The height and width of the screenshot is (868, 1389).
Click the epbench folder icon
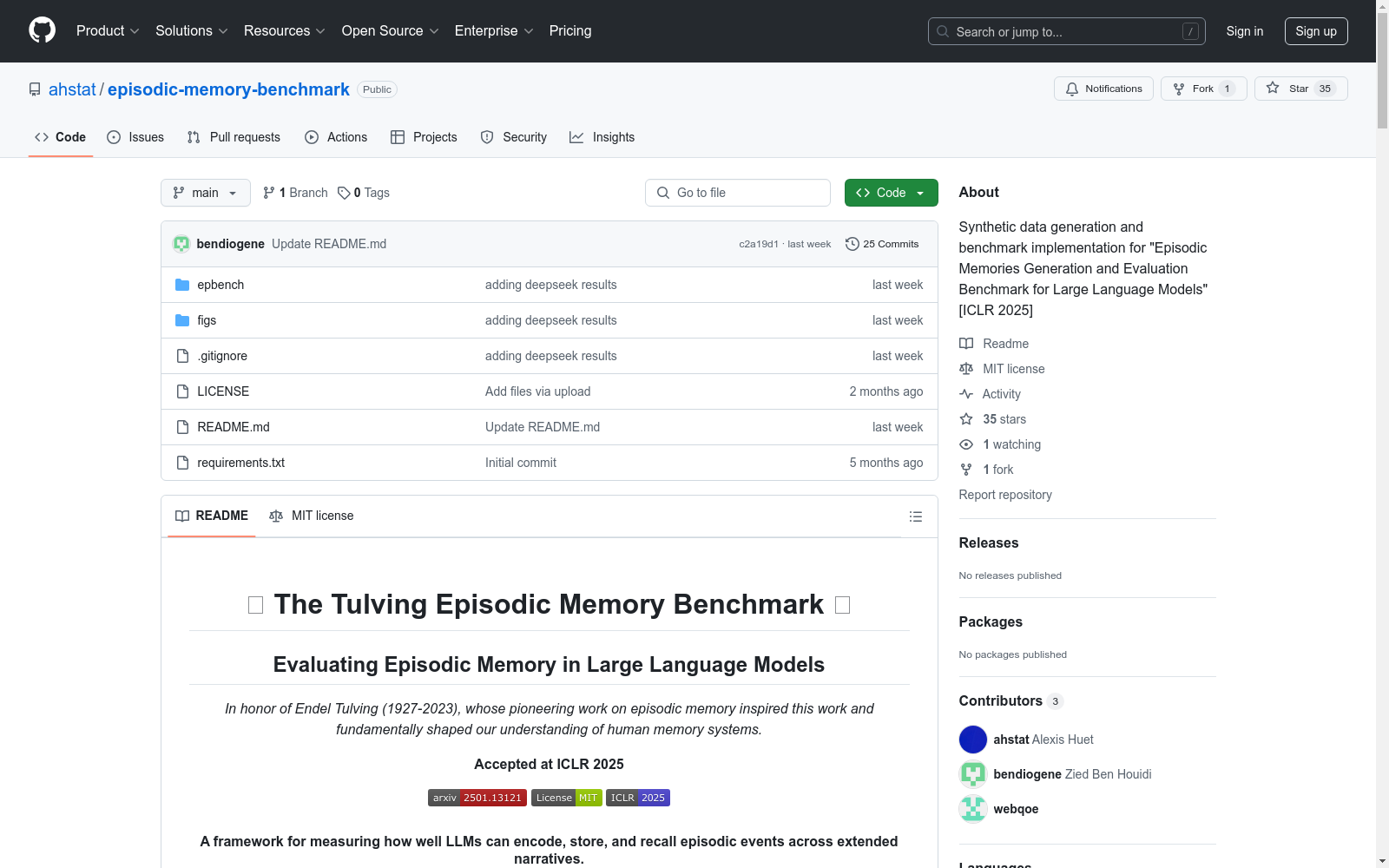pos(182,285)
